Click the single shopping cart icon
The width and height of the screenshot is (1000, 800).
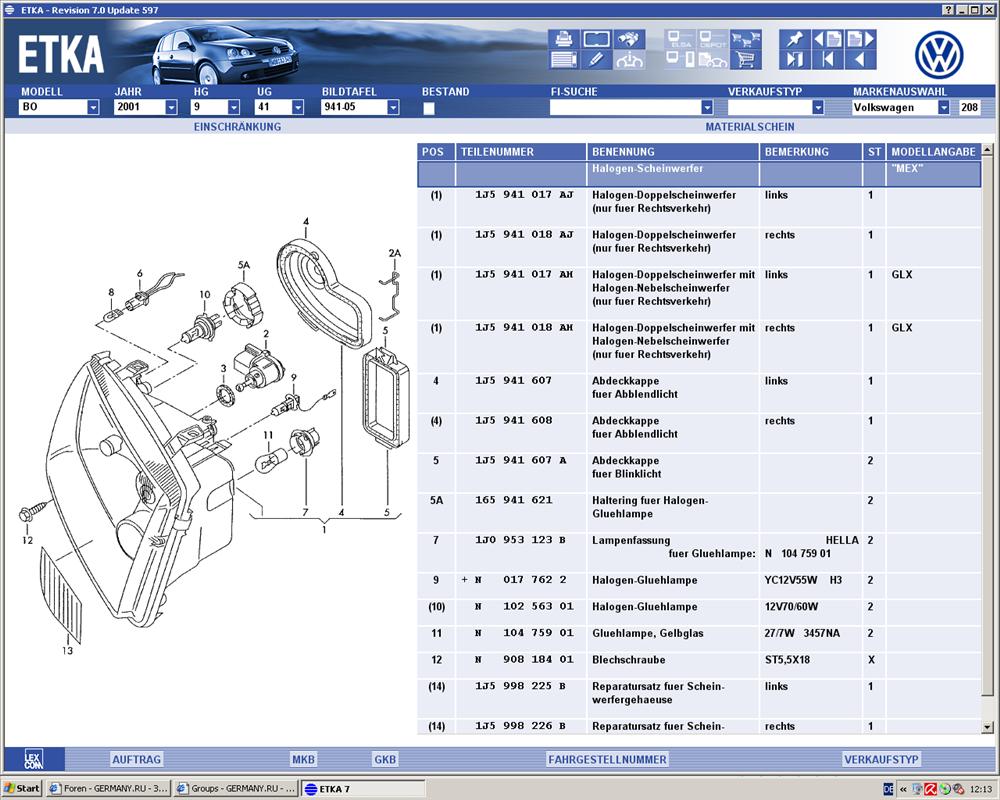click(x=746, y=60)
